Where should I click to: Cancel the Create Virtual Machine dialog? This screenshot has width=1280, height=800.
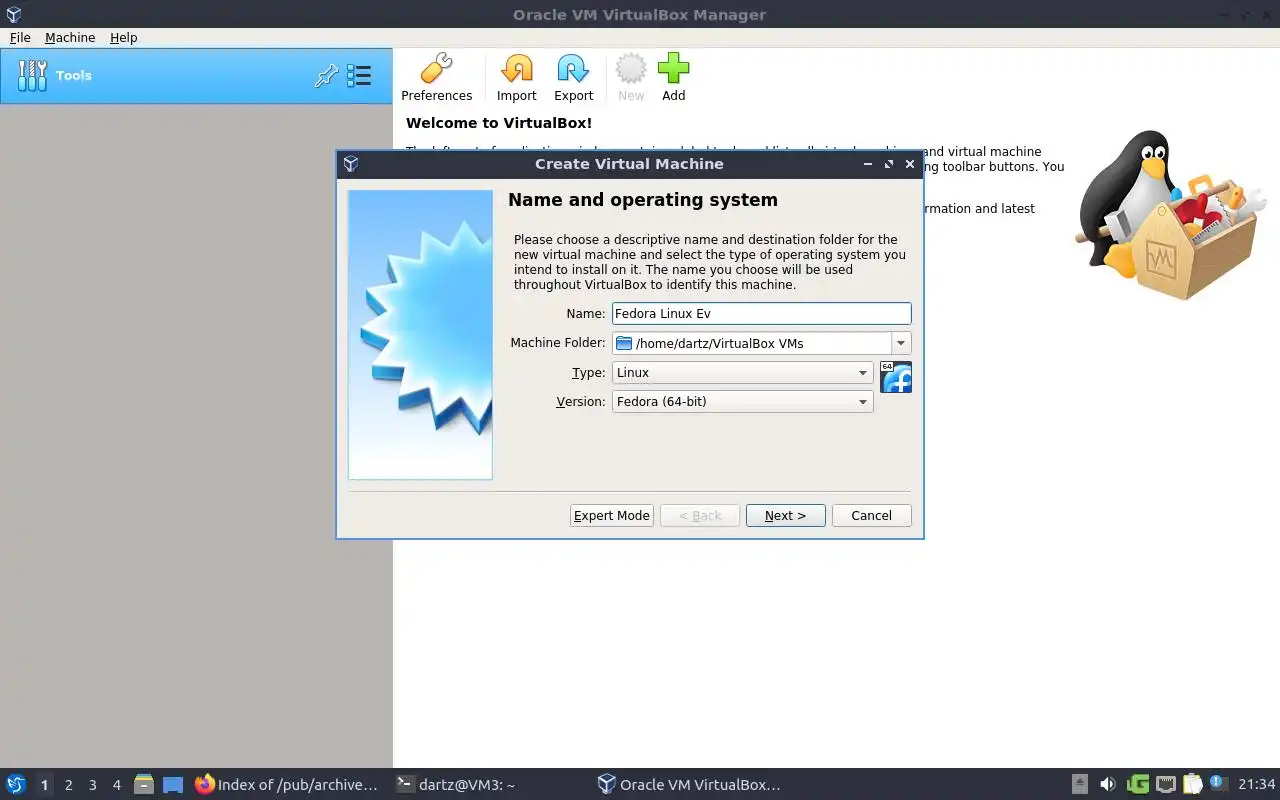click(871, 516)
